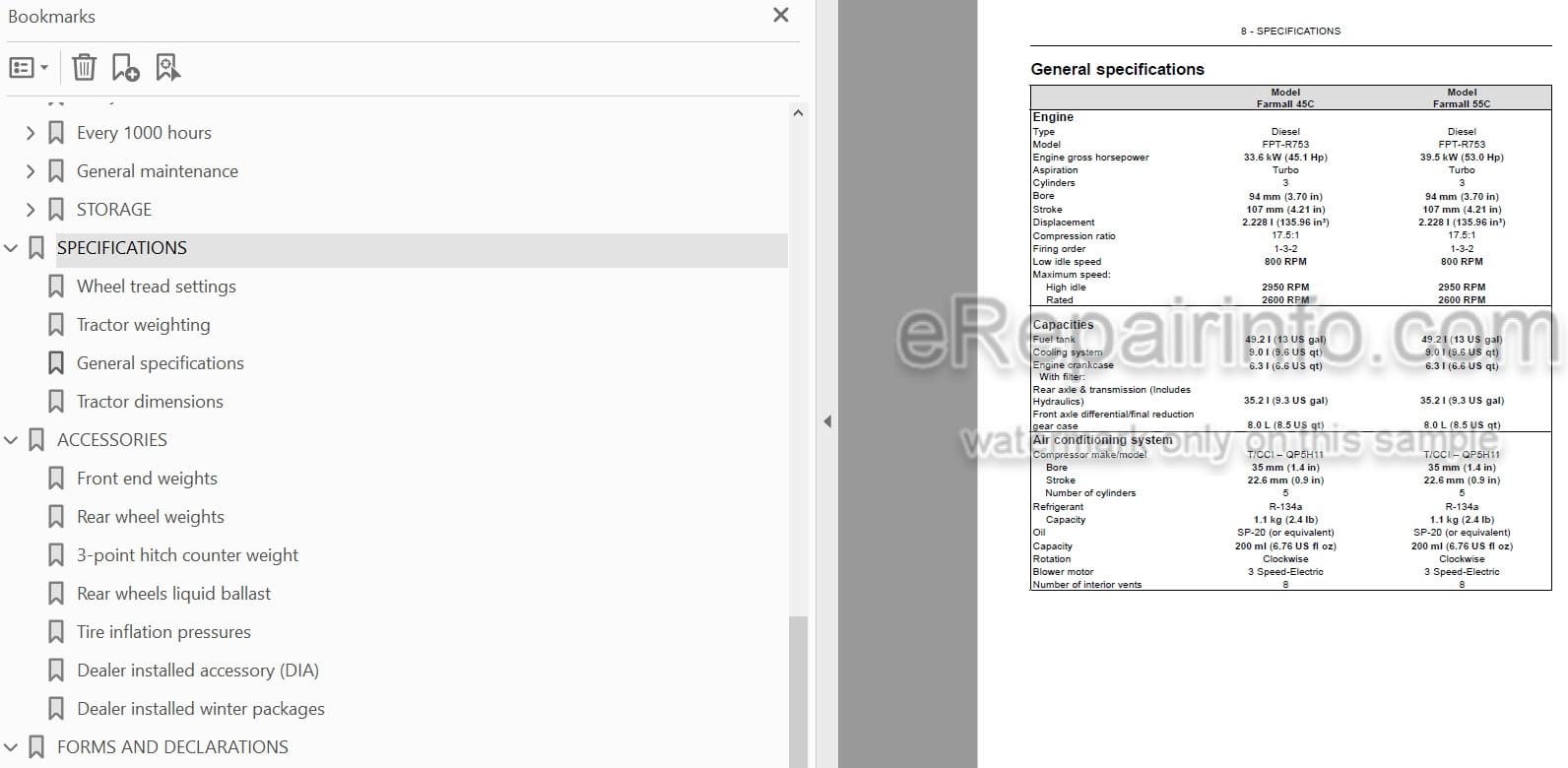Click the bookmarks panel scrollbar thumb
Screen dimensions: 1568x768
[x=798, y=691]
